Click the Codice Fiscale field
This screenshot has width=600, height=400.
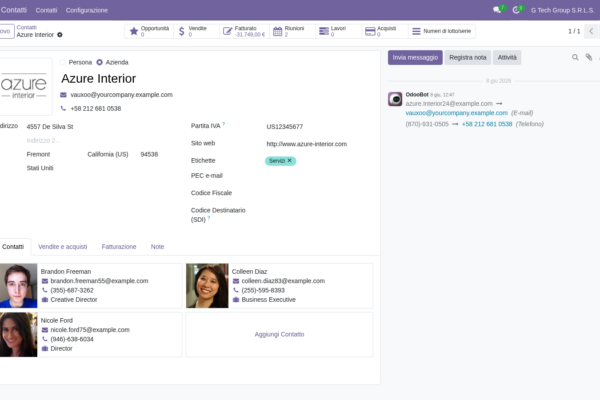coord(319,193)
